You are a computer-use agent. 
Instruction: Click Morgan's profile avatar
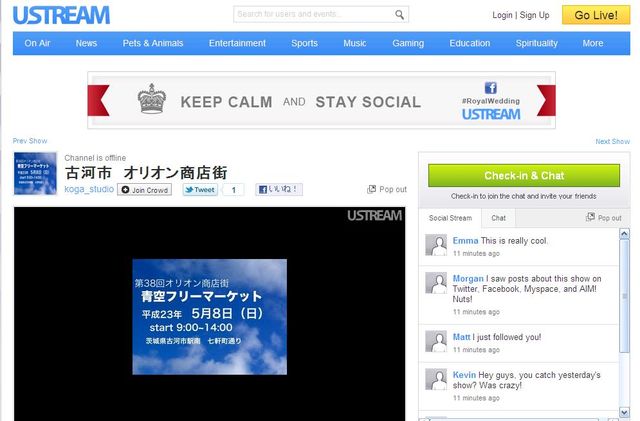pos(436,283)
